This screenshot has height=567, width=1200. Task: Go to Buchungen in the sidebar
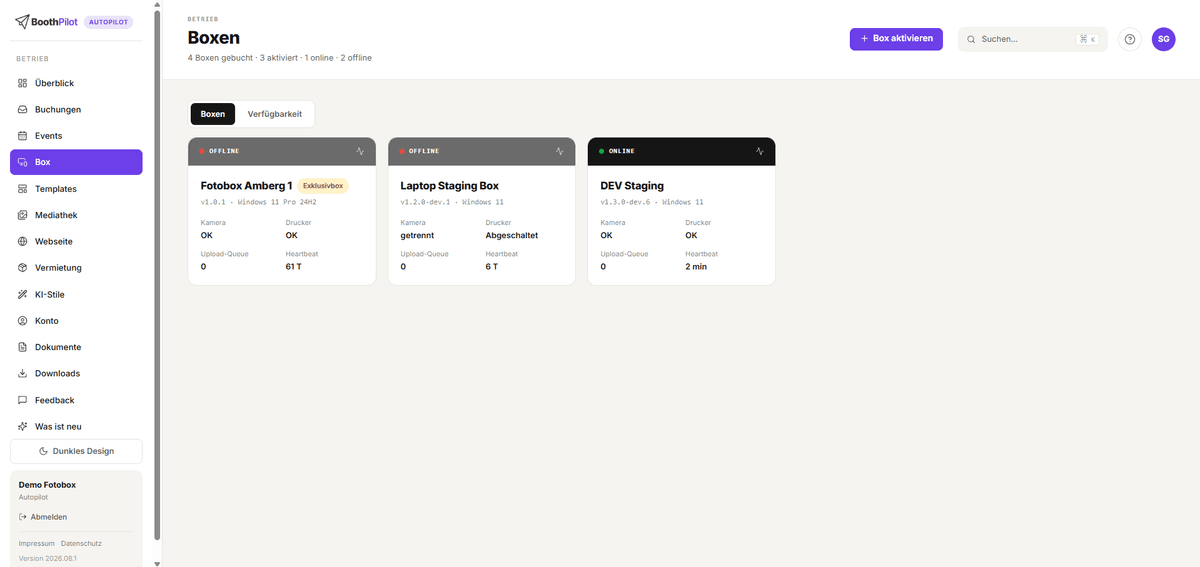76,110
